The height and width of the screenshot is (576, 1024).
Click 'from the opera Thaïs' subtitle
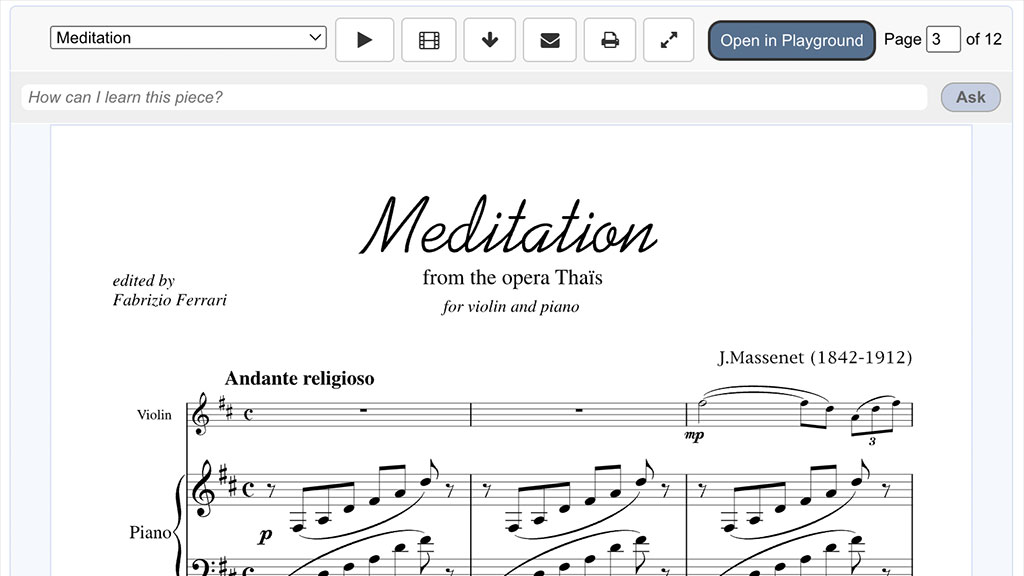(x=512, y=278)
